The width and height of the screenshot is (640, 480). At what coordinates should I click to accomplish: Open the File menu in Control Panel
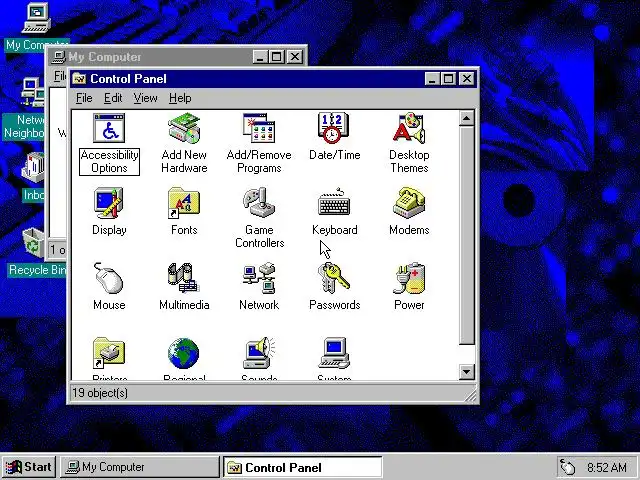coord(84,98)
